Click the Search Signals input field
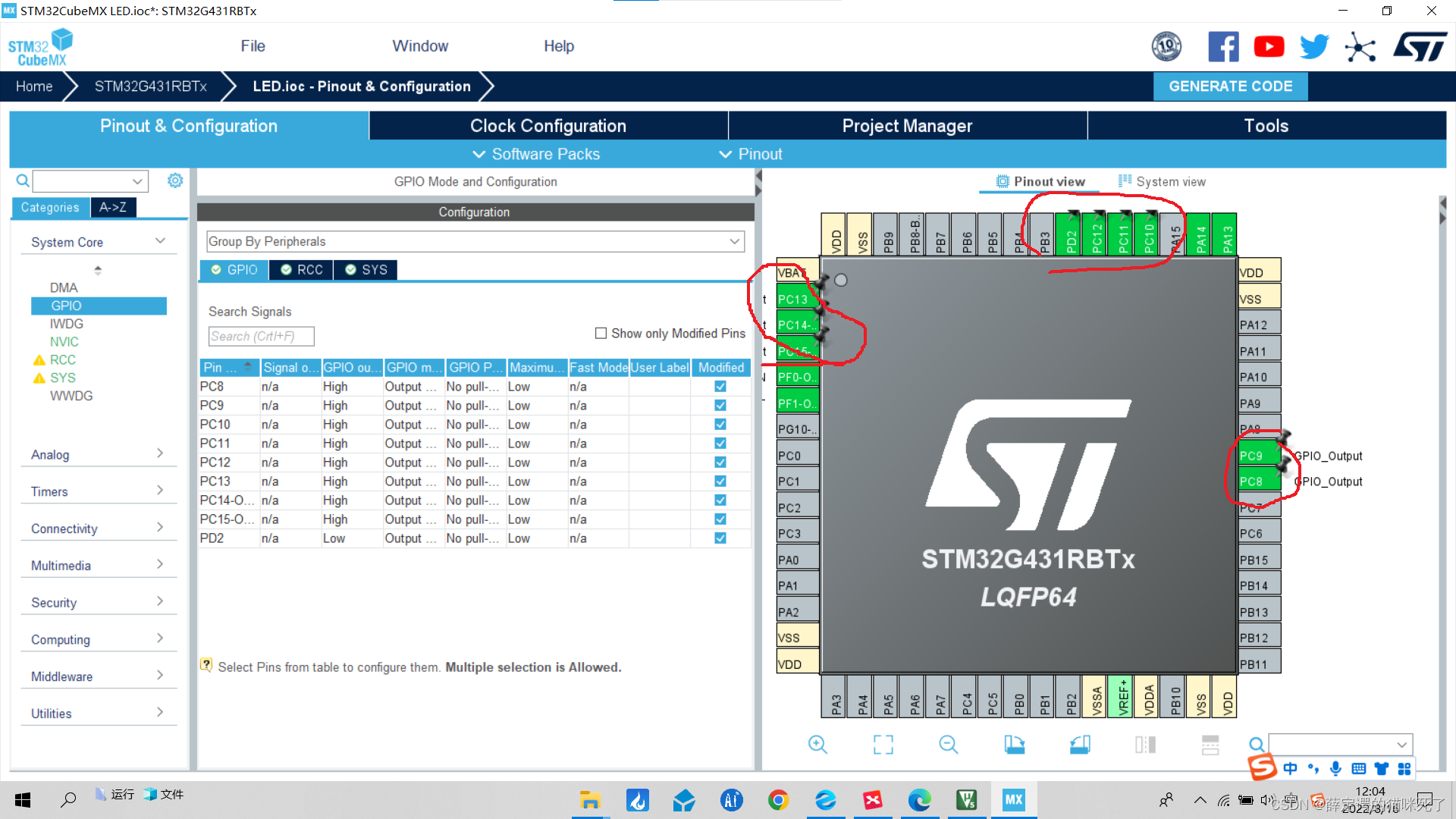Image resolution: width=1456 pixels, height=819 pixels. tap(261, 337)
